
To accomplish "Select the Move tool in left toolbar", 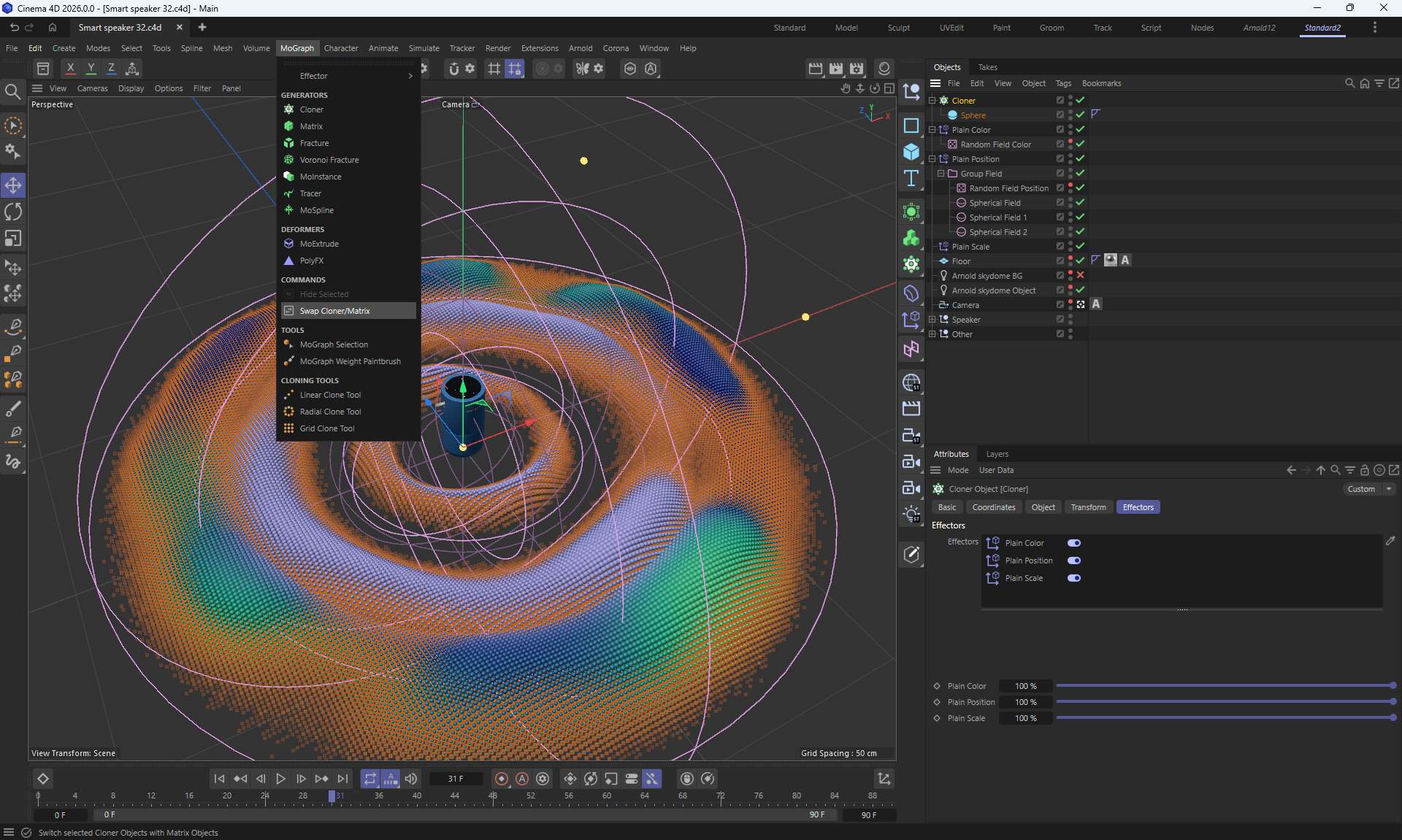I will [x=13, y=185].
